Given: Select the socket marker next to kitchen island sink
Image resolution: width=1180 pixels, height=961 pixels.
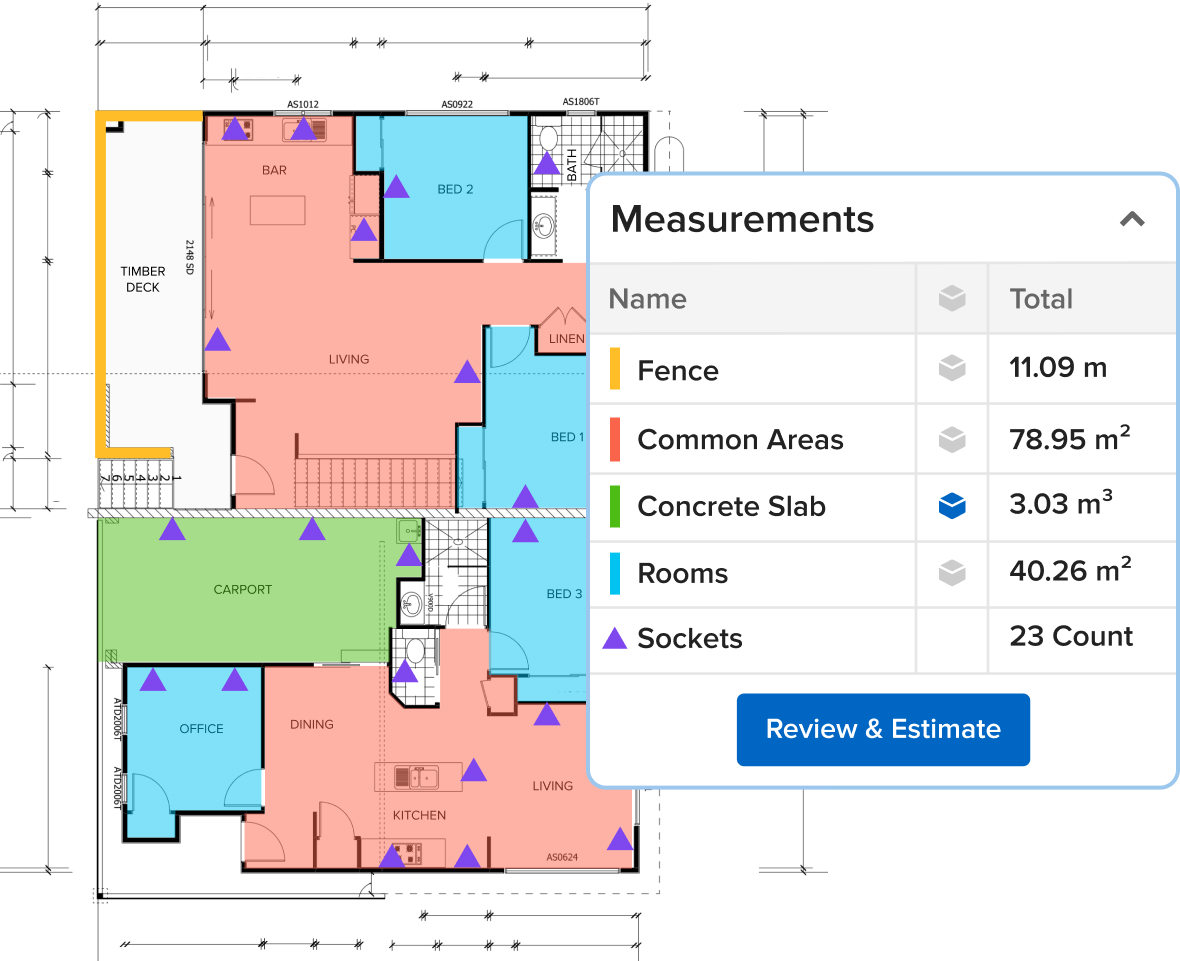Looking at the screenshot, I should [x=473, y=770].
